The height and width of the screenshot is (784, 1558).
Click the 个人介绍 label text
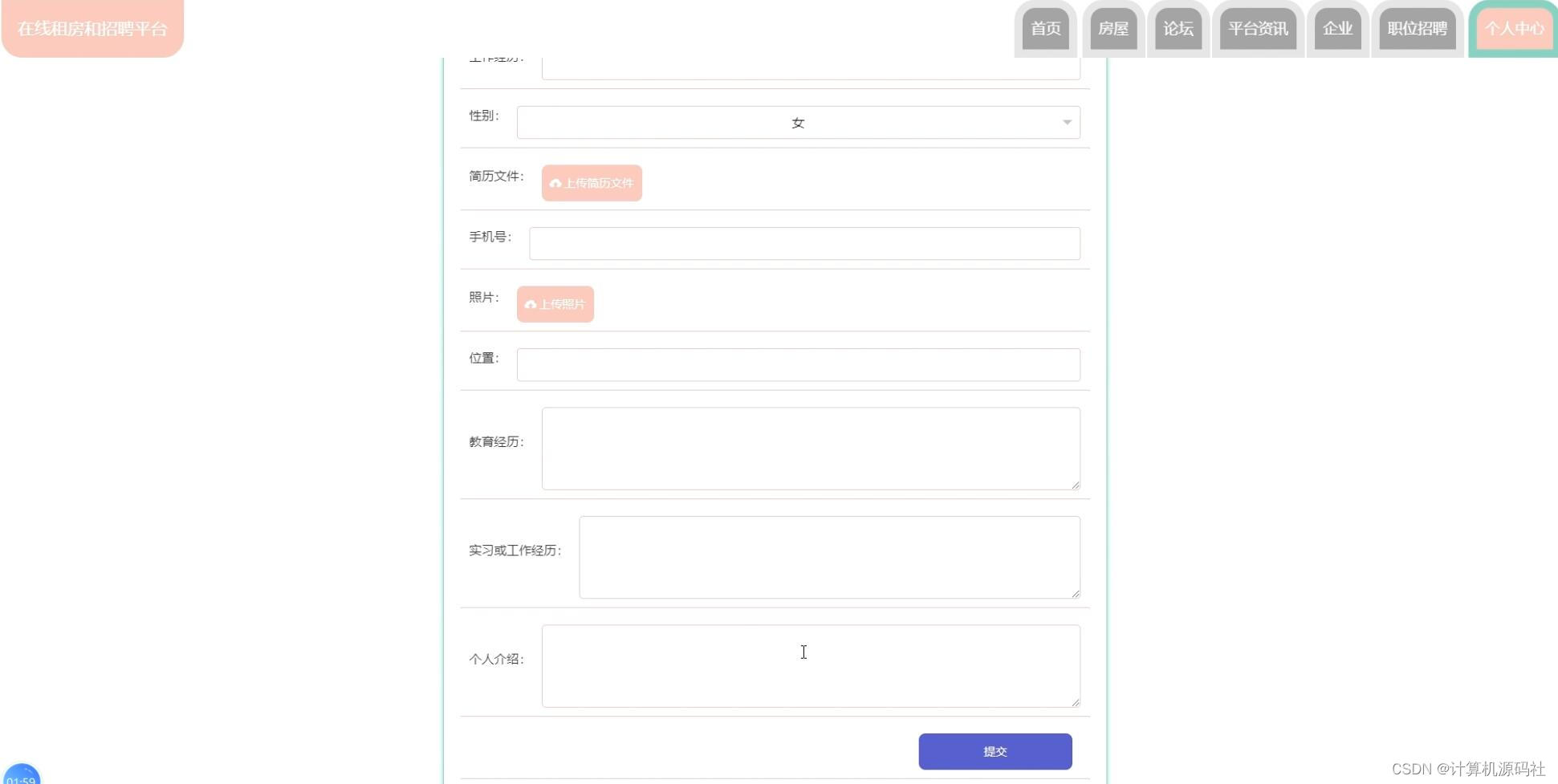(x=496, y=660)
